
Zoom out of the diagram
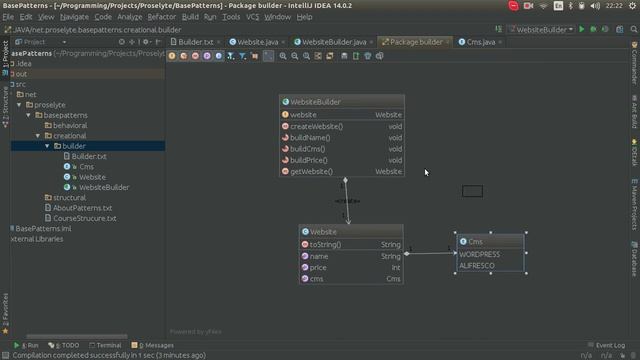[295, 56]
